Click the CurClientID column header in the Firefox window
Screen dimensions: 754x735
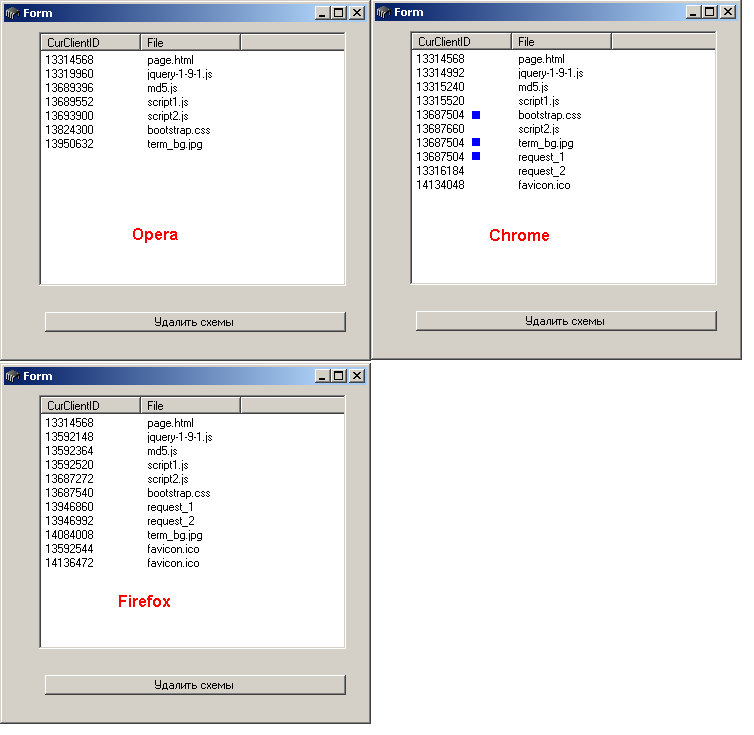point(90,405)
